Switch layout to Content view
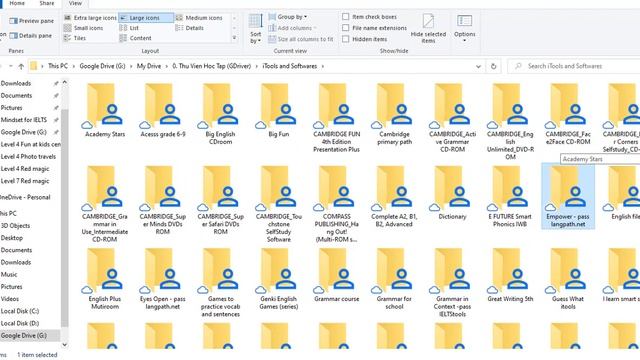Viewport: 640px width, 360px height. click(136, 38)
